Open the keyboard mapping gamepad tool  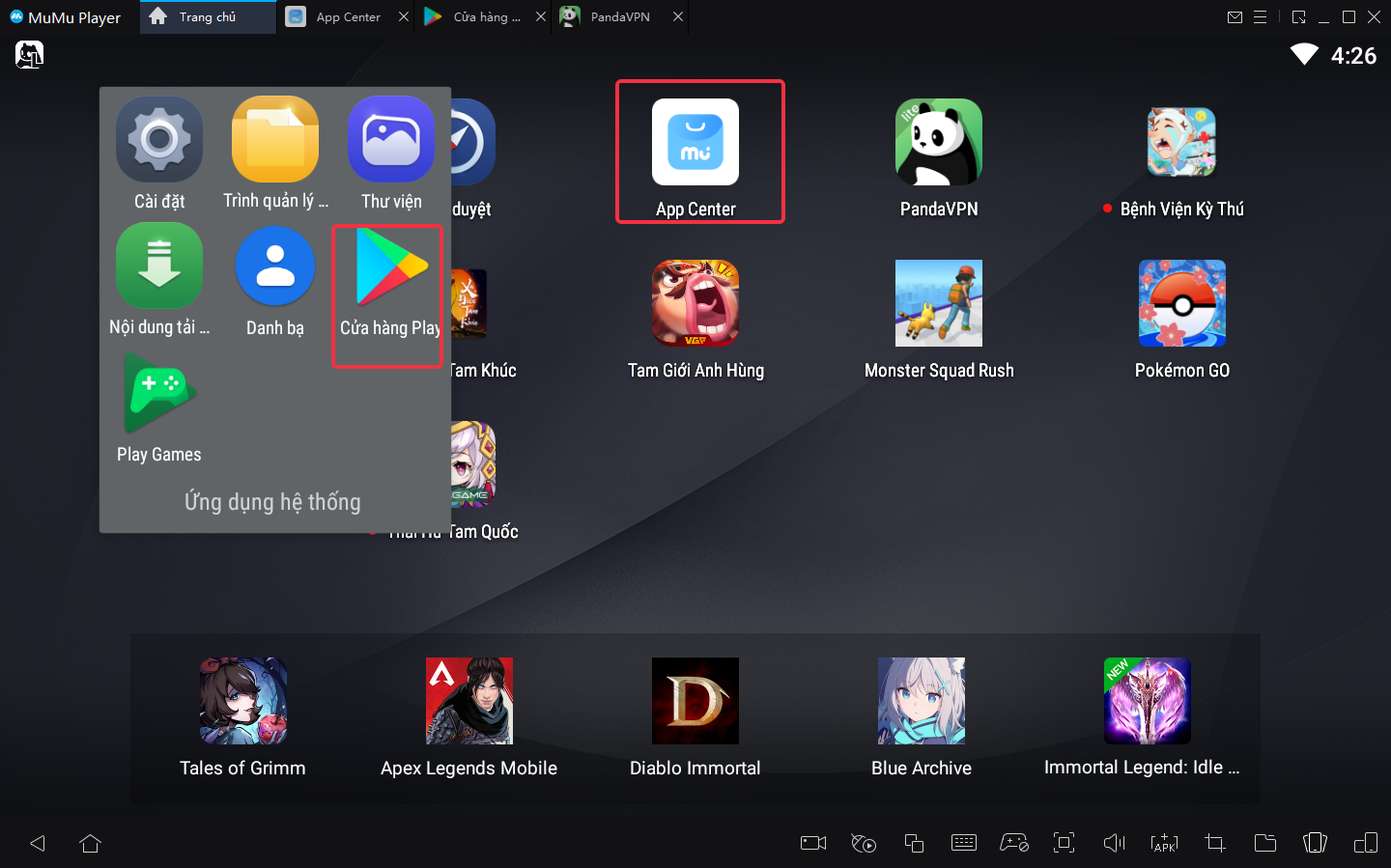pos(1013,843)
